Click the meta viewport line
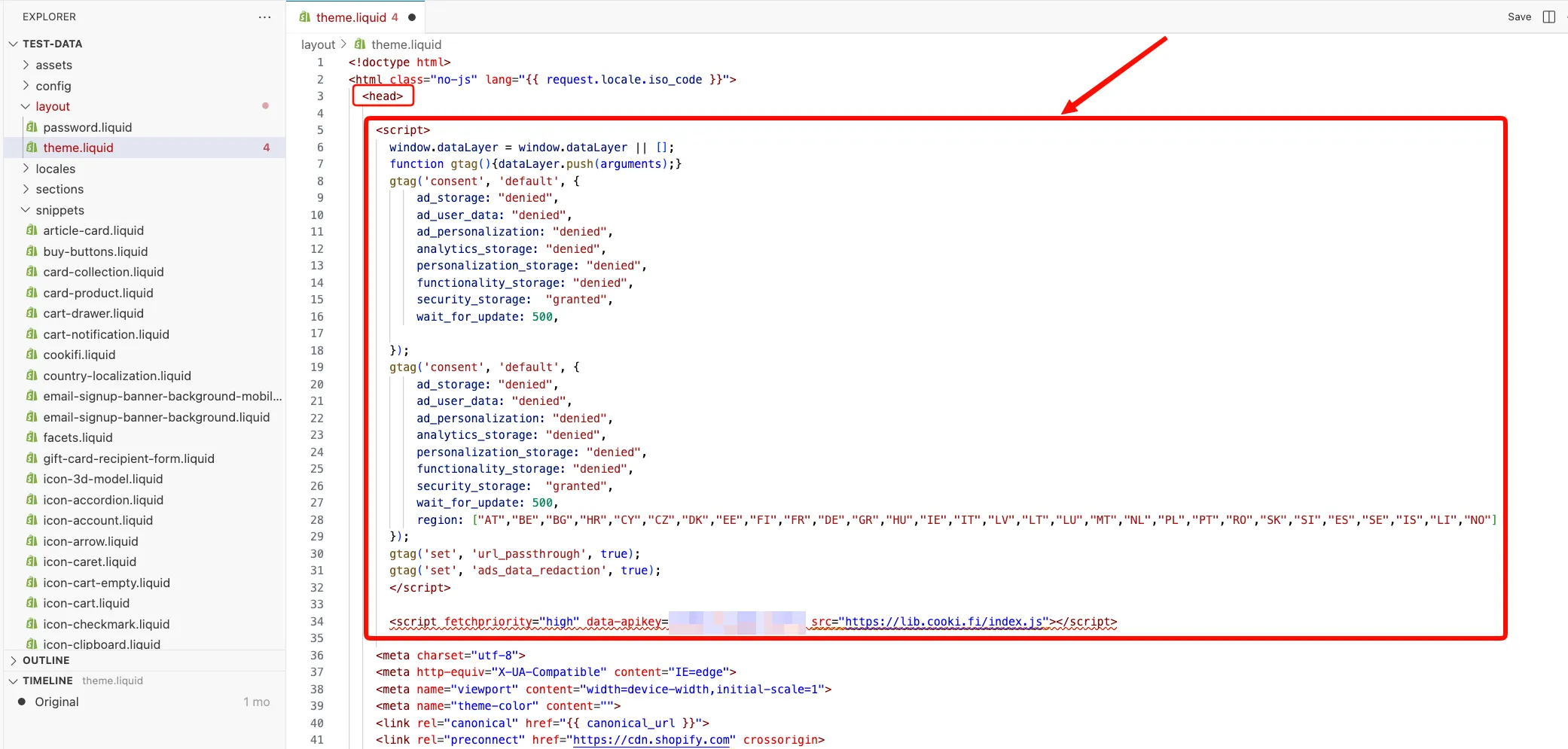1568x749 pixels. (603, 690)
